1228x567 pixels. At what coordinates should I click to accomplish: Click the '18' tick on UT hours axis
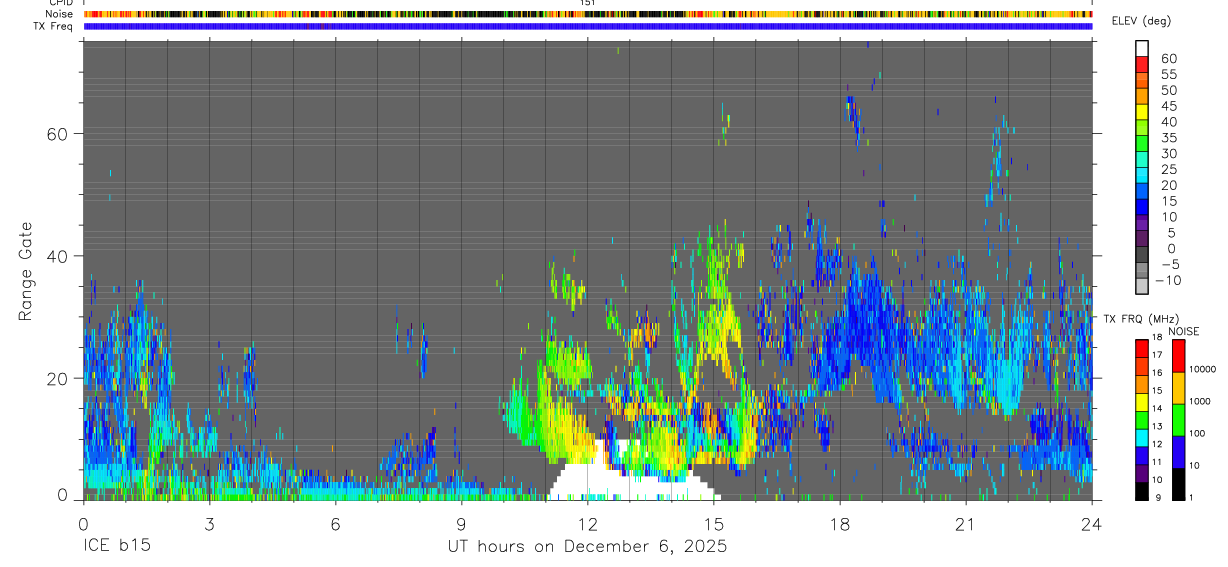coord(839,523)
